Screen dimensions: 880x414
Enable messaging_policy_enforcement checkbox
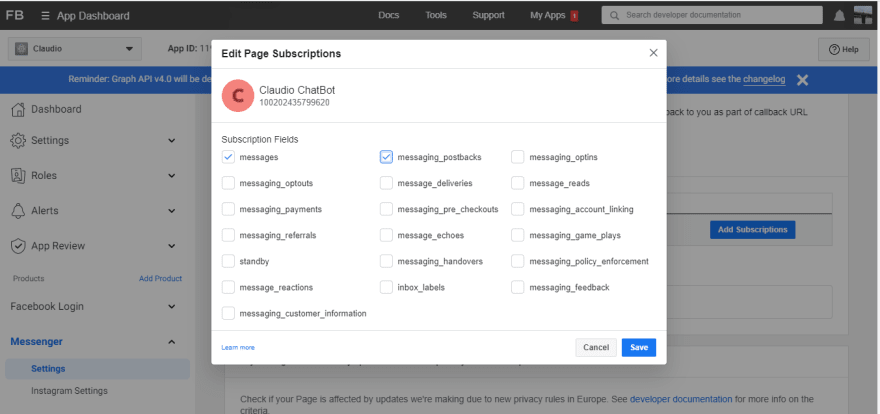(517, 261)
